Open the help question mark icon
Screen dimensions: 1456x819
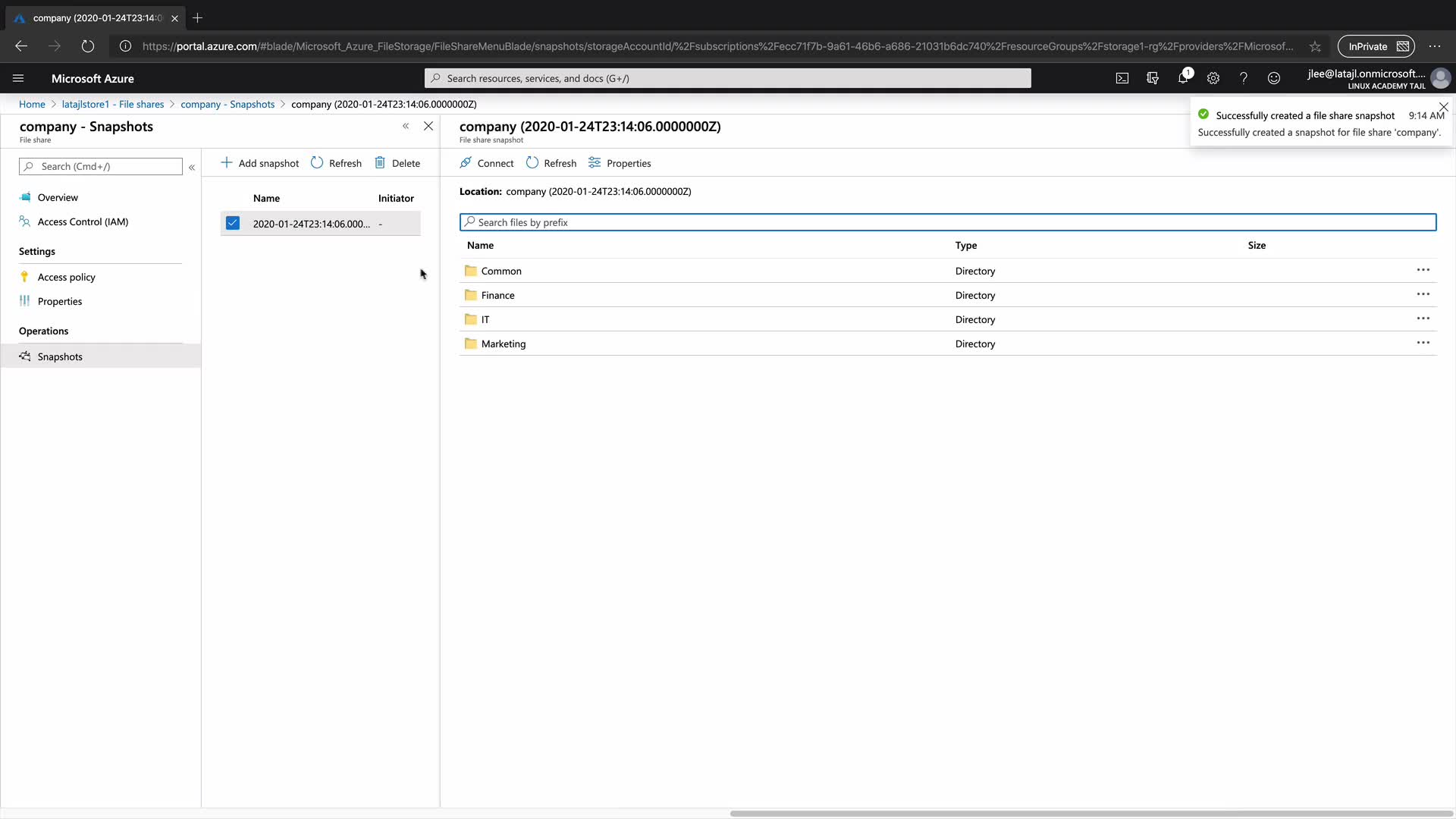coord(1244,78)
